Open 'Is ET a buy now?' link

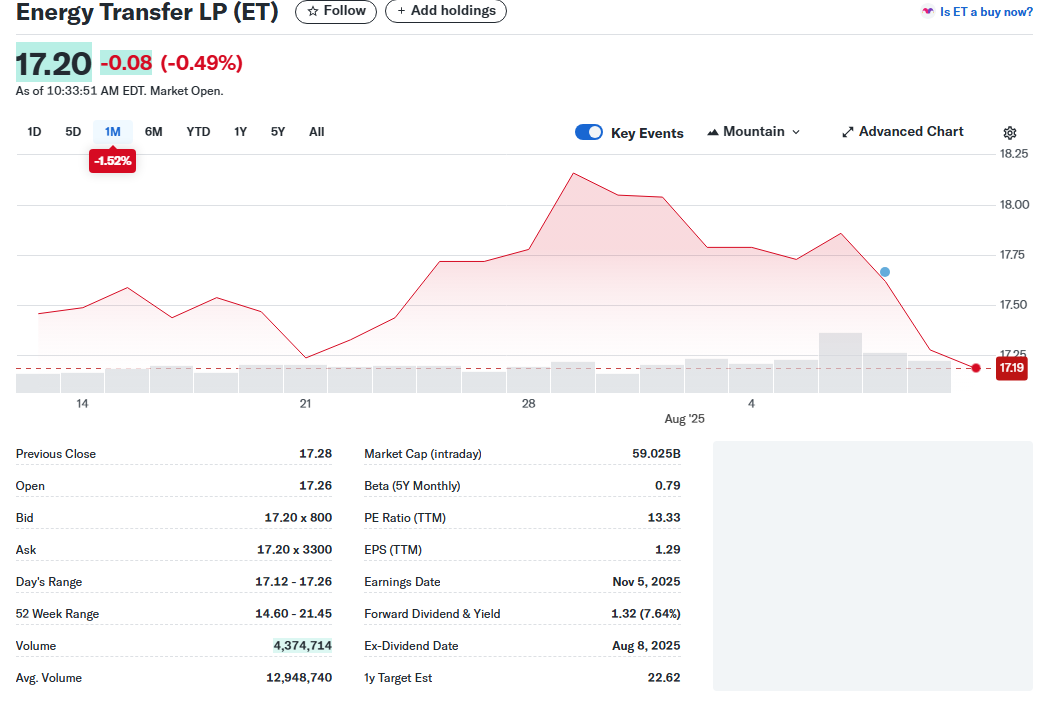click(978, 11)
